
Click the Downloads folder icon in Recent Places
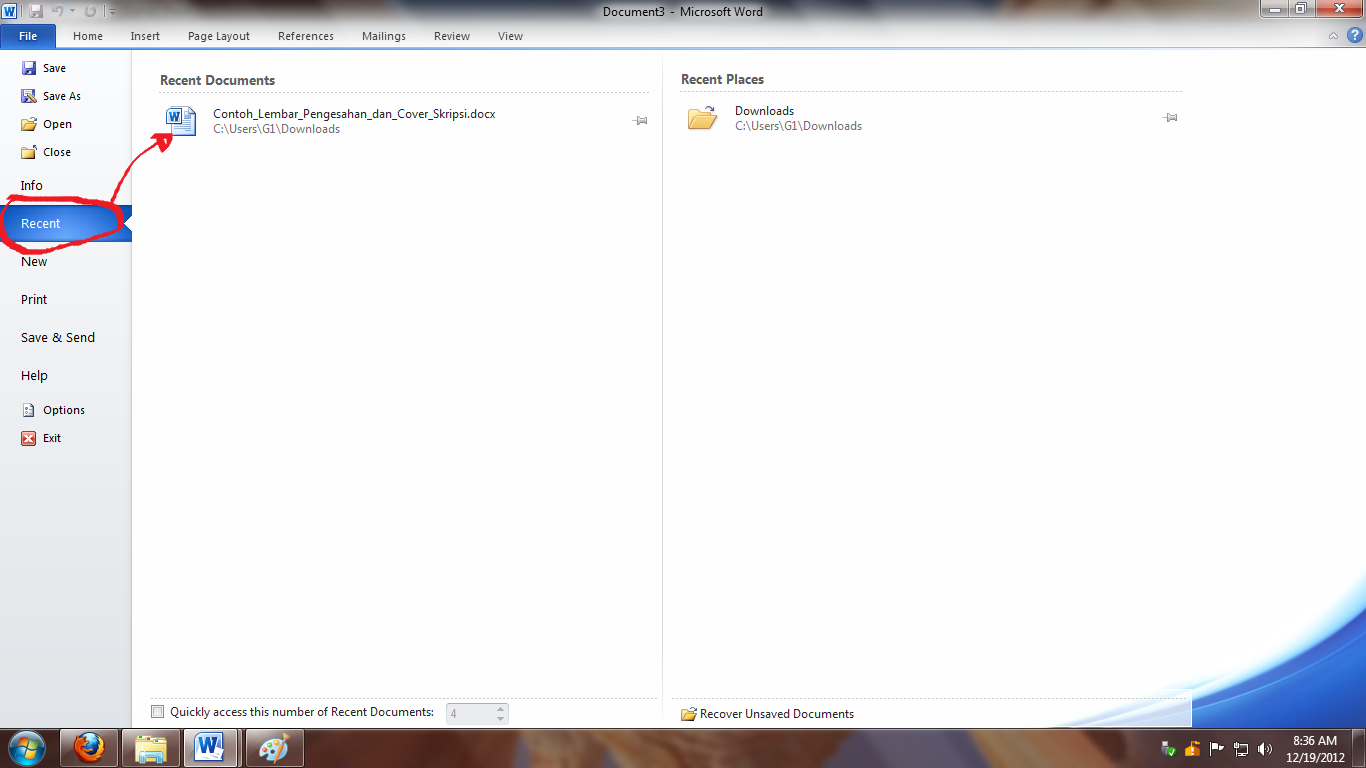click(x=702, y=118)
